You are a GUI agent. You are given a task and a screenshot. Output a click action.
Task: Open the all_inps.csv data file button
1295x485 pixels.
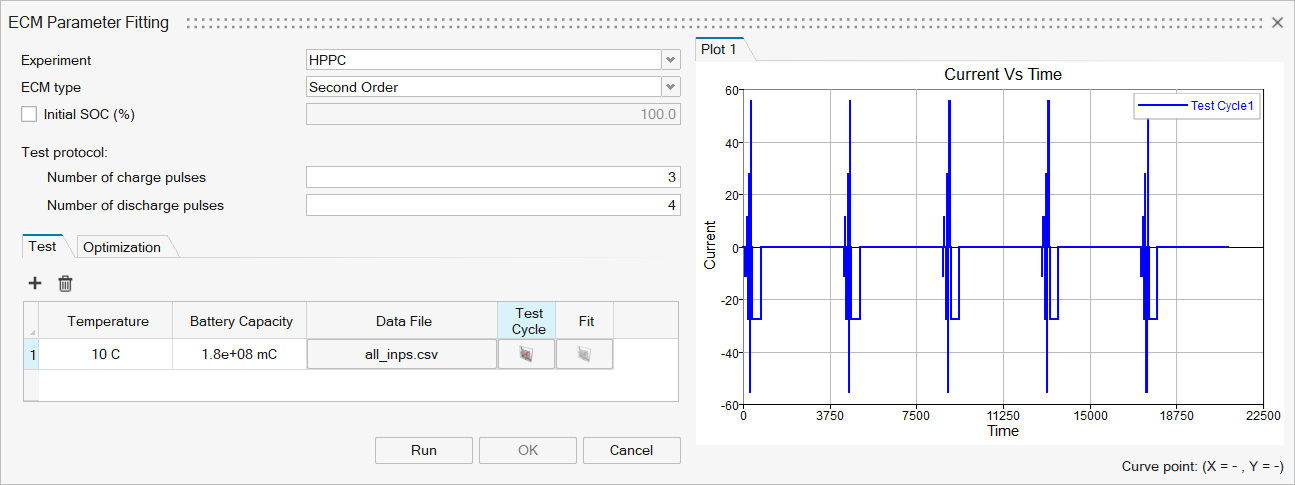click(401, 354)
